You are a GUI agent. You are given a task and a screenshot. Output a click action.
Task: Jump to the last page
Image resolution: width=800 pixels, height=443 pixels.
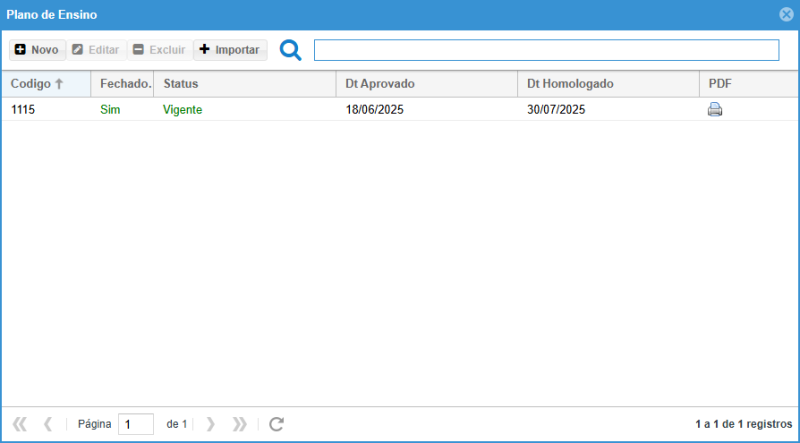point(239,424)
